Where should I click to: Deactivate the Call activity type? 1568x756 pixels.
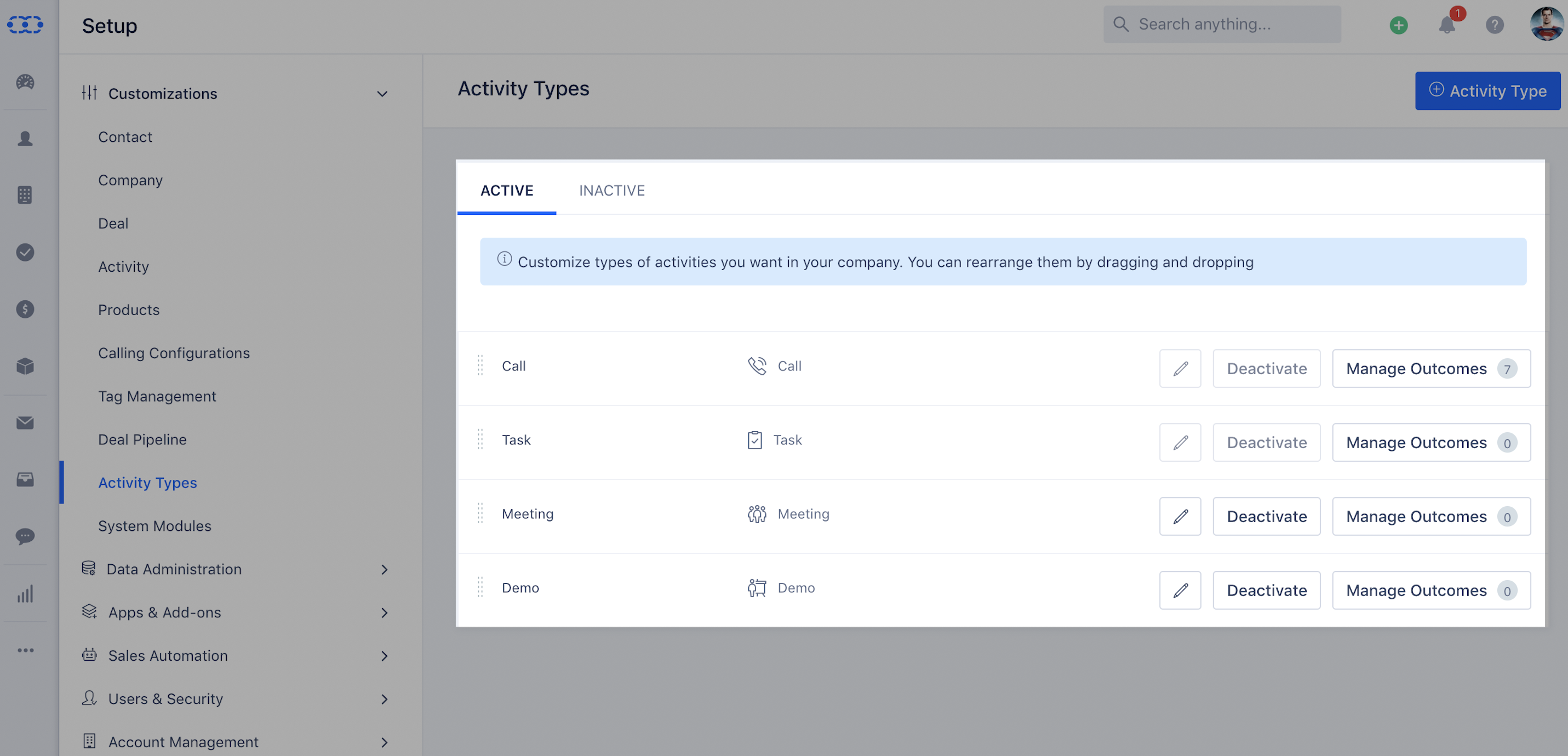1267,368
